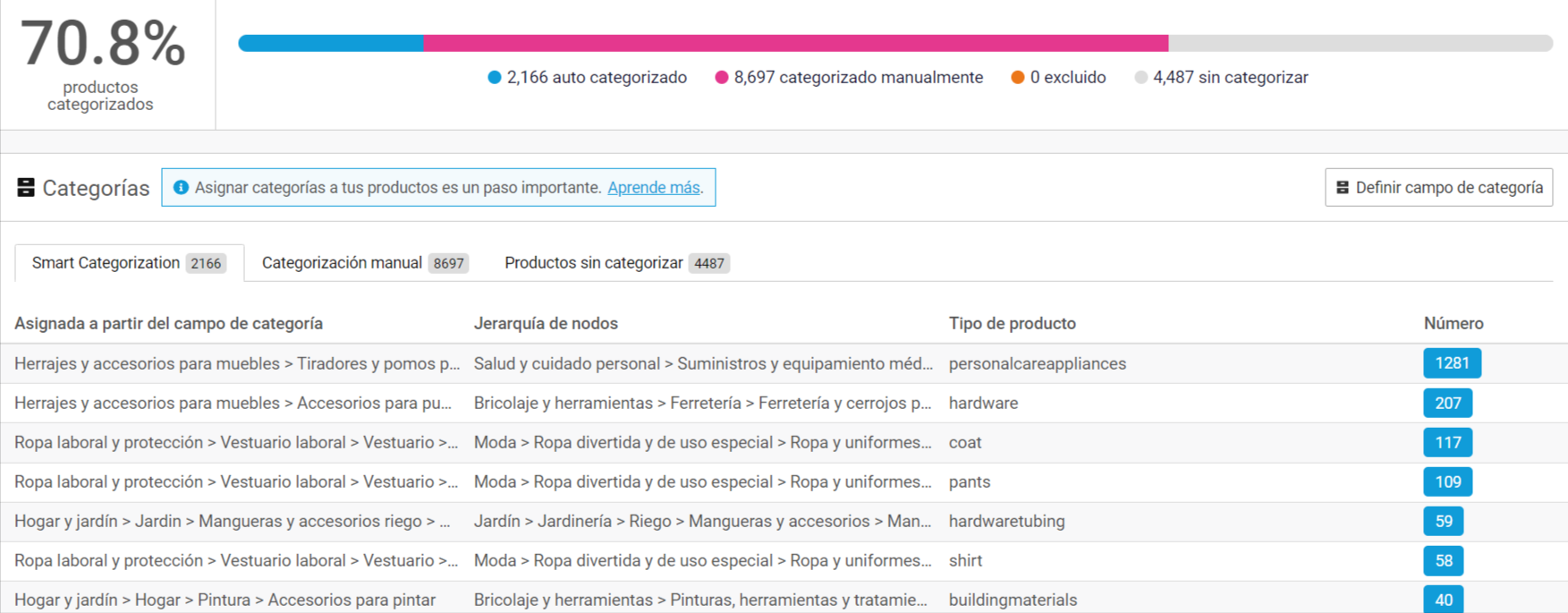
Task: Click the 40 count badge for buildingmaterials
Action: [1443, 600]
